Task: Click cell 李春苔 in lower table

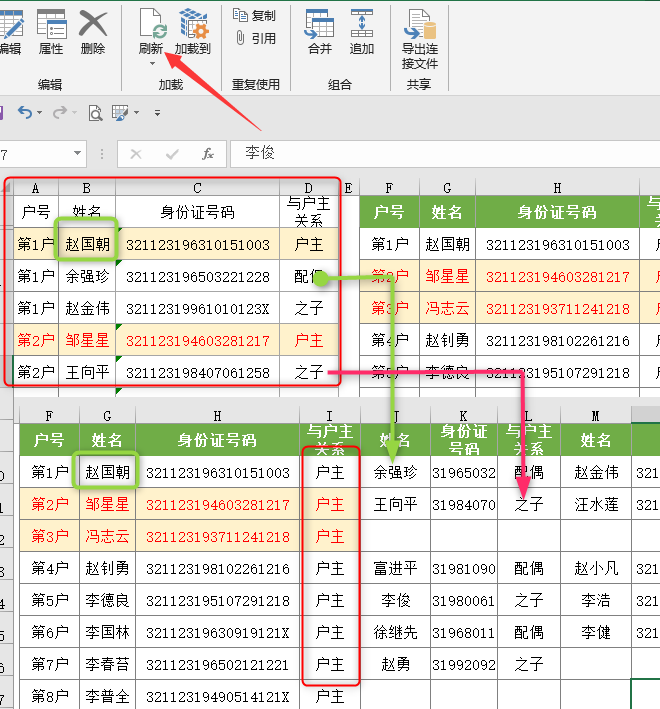Action: [107, 664]
